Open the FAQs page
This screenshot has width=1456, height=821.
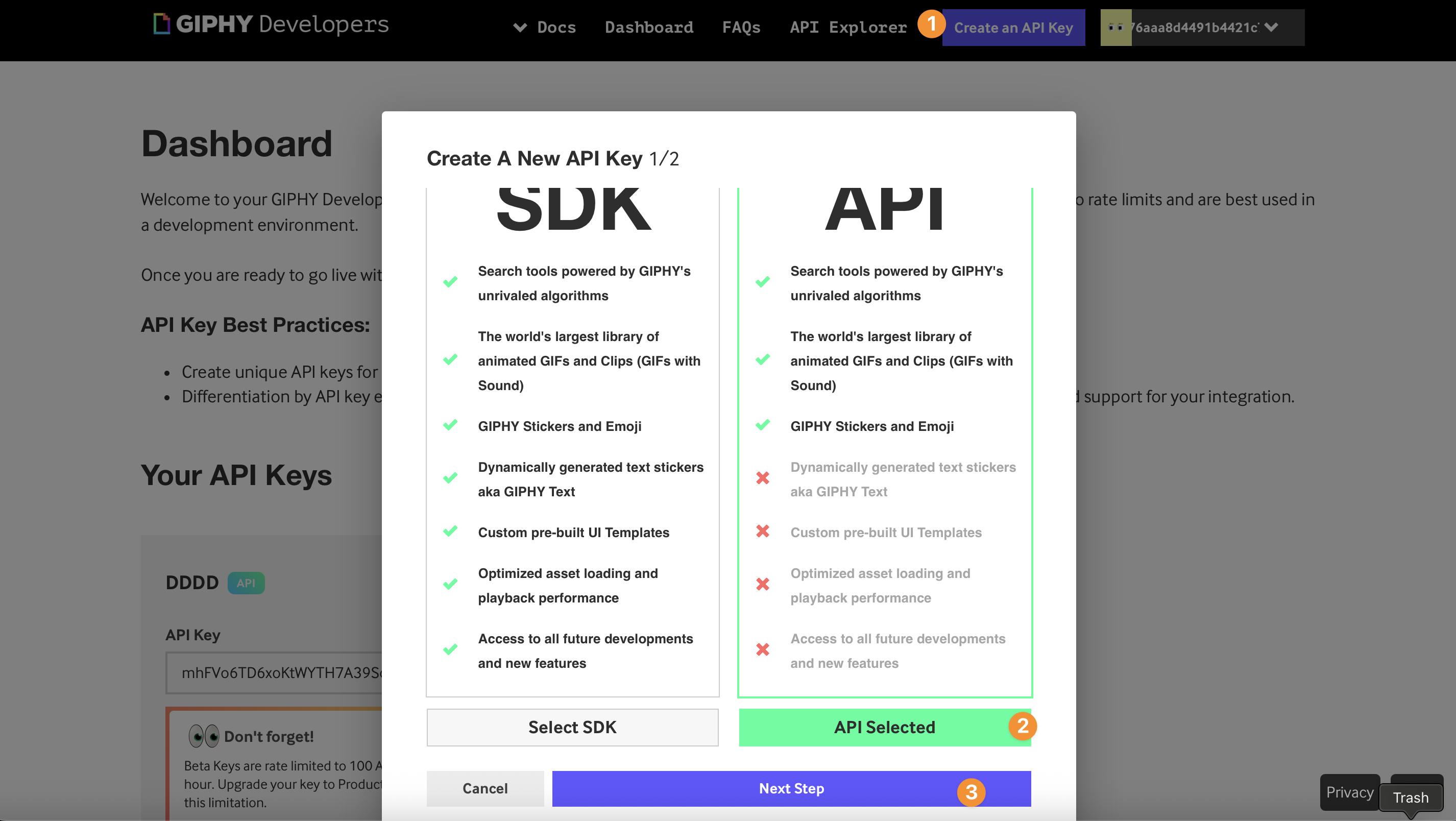(741, 27)
